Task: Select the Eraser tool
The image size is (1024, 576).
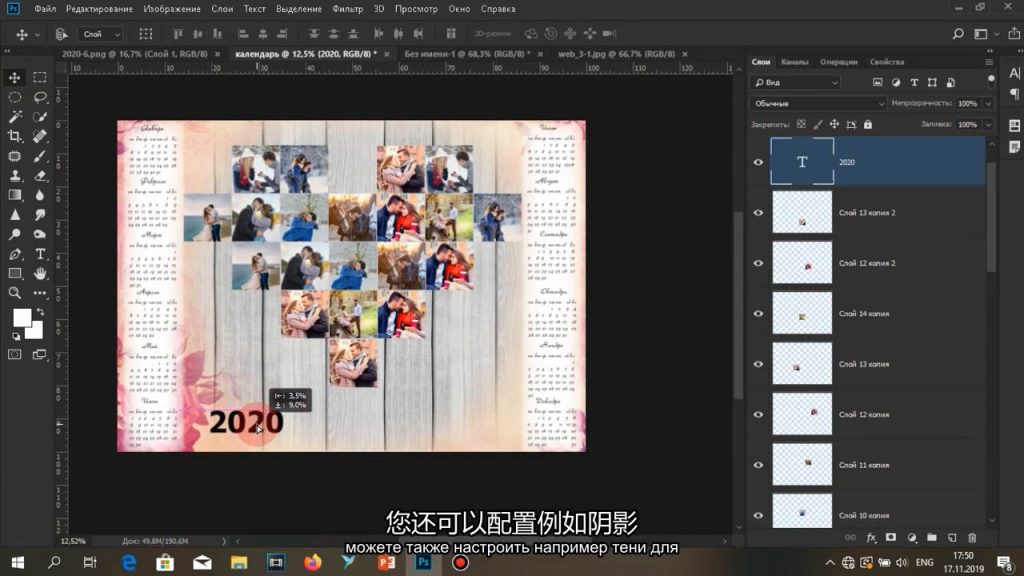Action: 40,176
